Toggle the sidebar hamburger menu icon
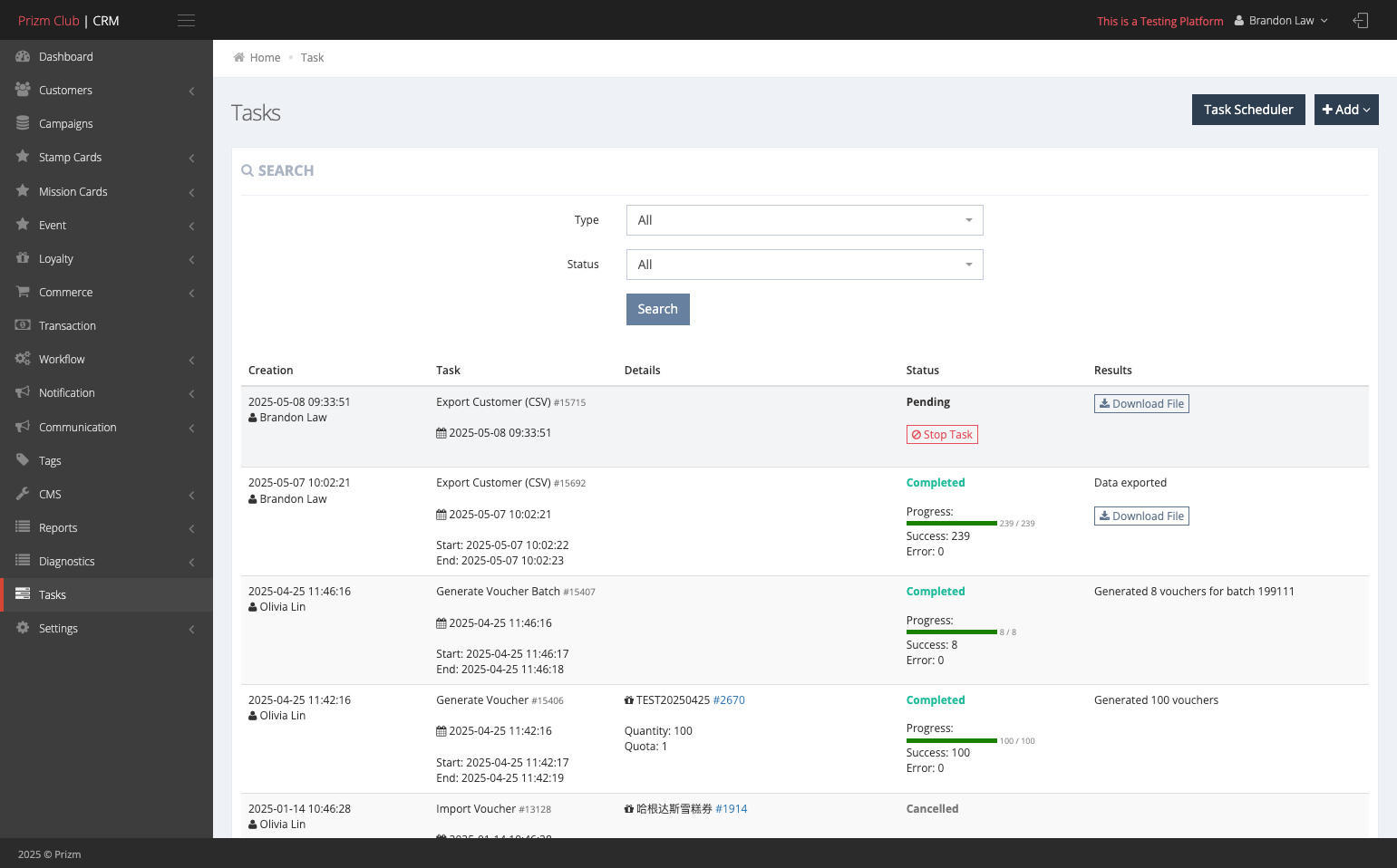This screenshot has width=1397, height=868. point(186,21)
